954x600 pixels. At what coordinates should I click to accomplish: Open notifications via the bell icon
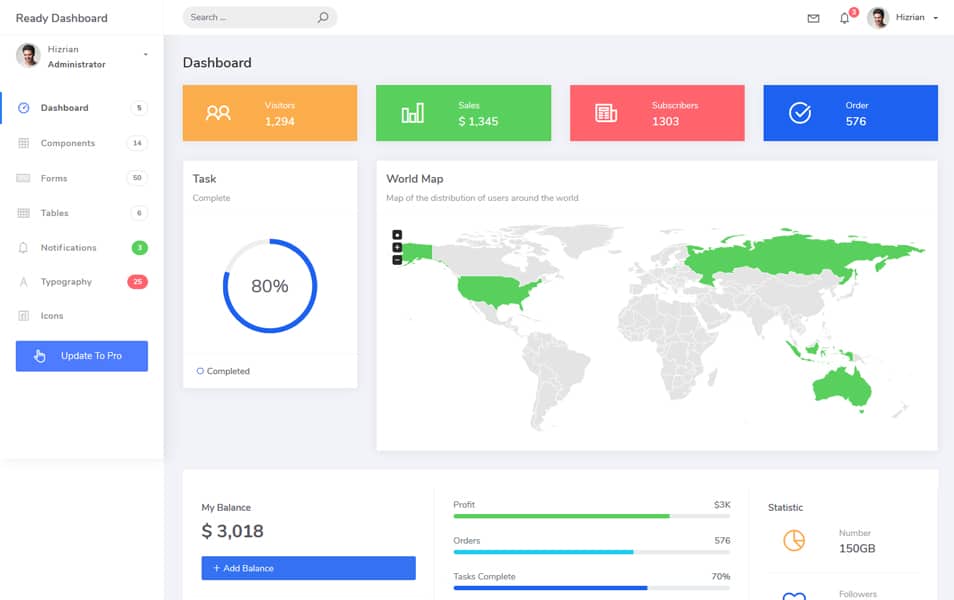pos(845,18)
